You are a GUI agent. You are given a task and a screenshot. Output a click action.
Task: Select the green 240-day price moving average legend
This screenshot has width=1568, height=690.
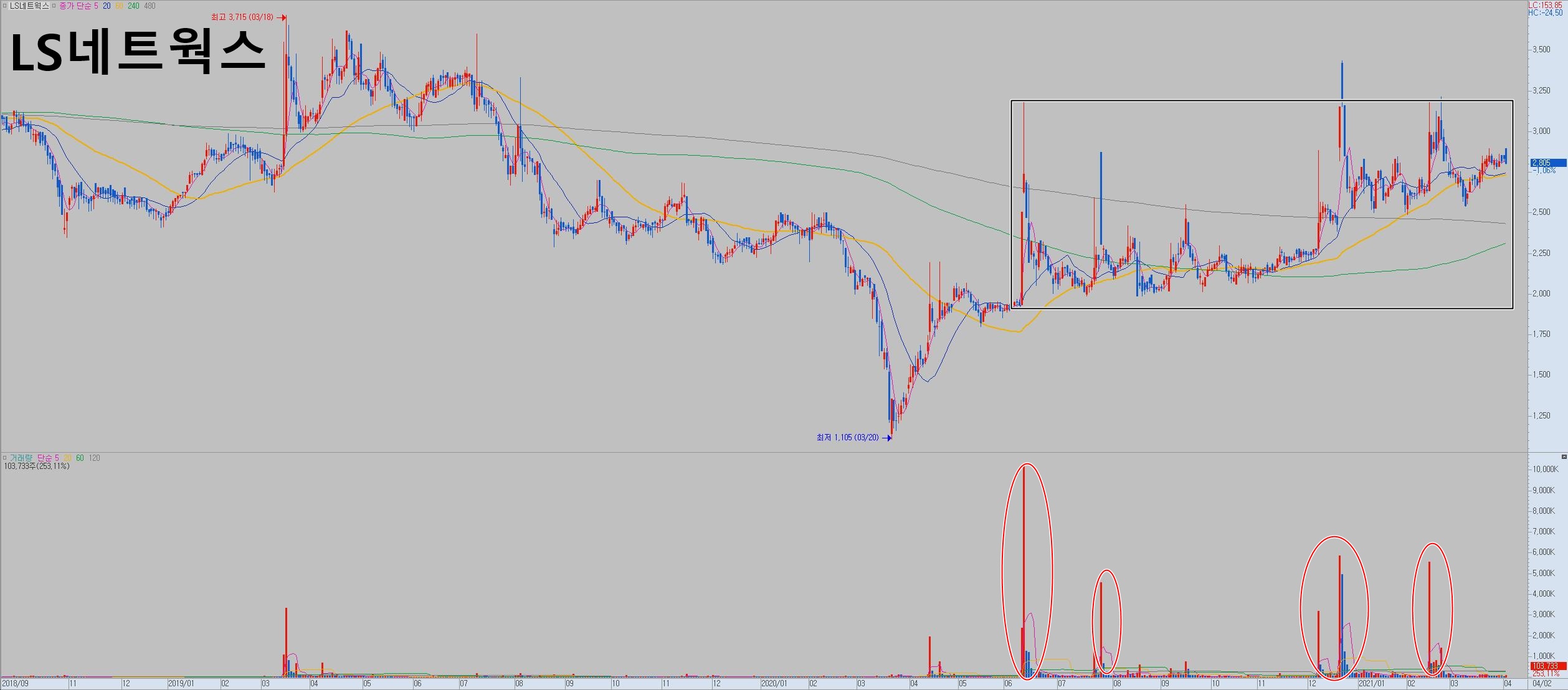tap(134, 6)
